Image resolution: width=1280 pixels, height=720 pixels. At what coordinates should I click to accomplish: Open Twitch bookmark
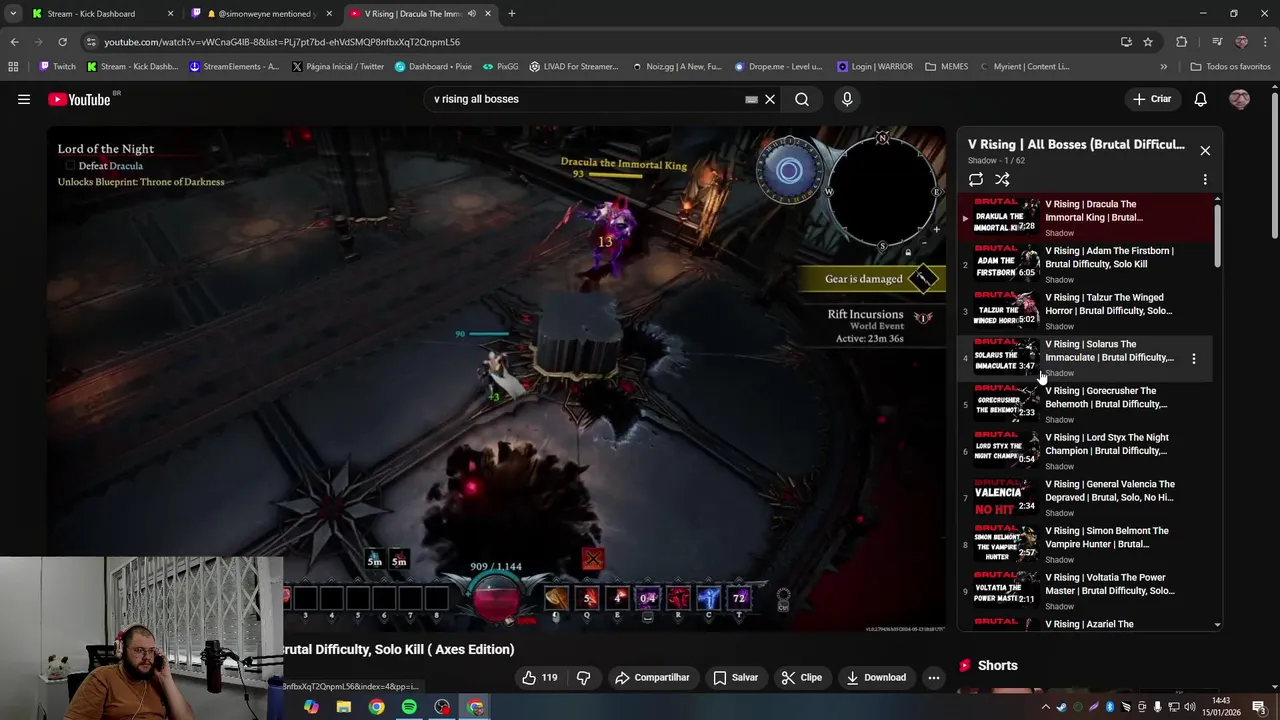pos(57,67)
